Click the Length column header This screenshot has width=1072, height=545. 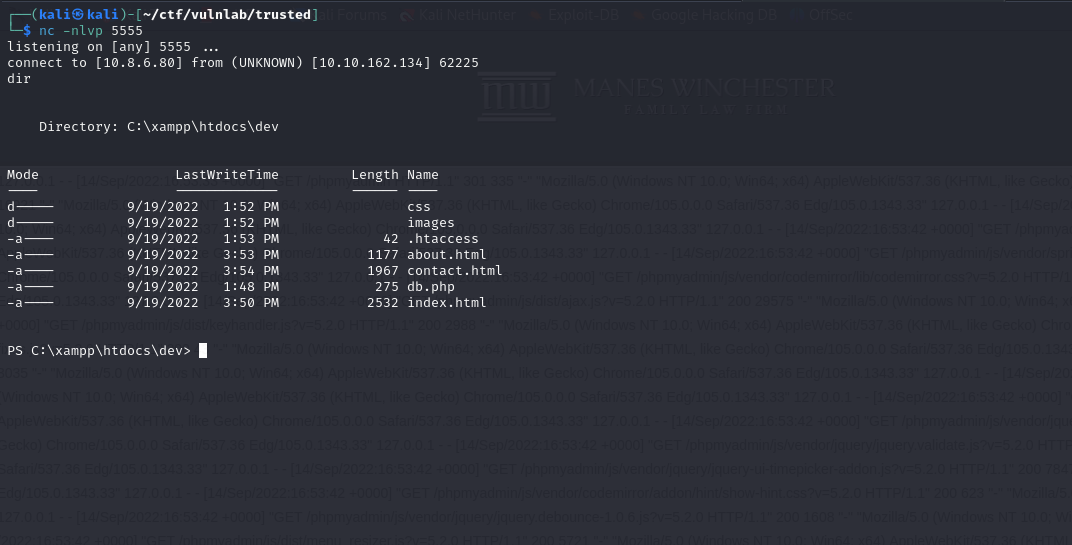coord(375,175)
